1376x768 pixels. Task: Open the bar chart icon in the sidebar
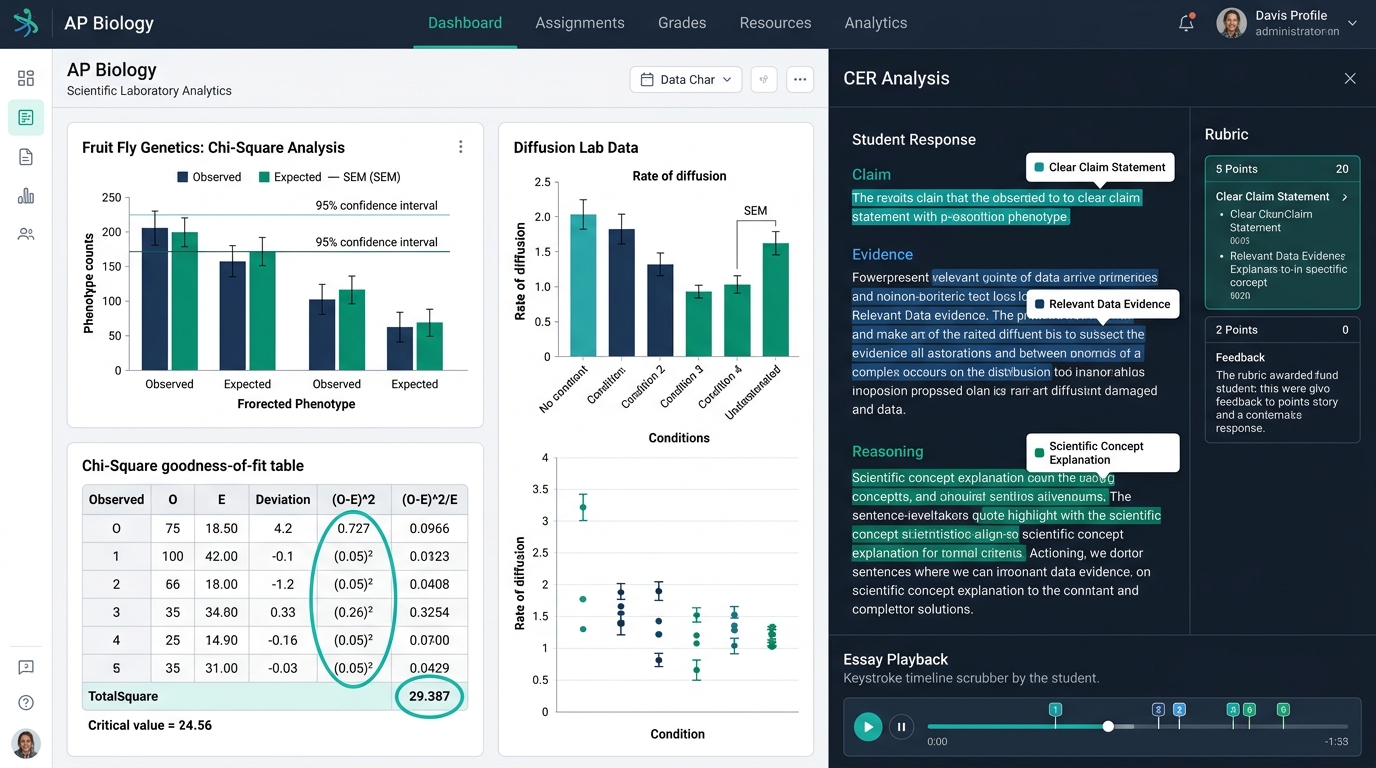[x=26, y=196]
